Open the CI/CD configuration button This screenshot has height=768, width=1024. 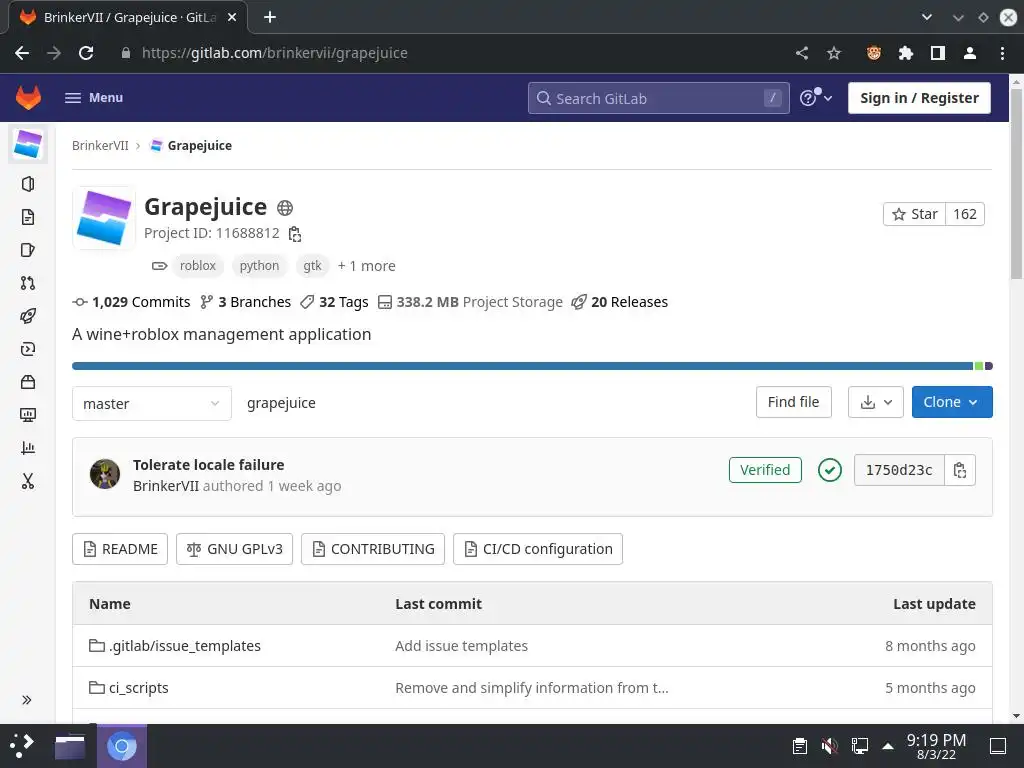(538, 549)
